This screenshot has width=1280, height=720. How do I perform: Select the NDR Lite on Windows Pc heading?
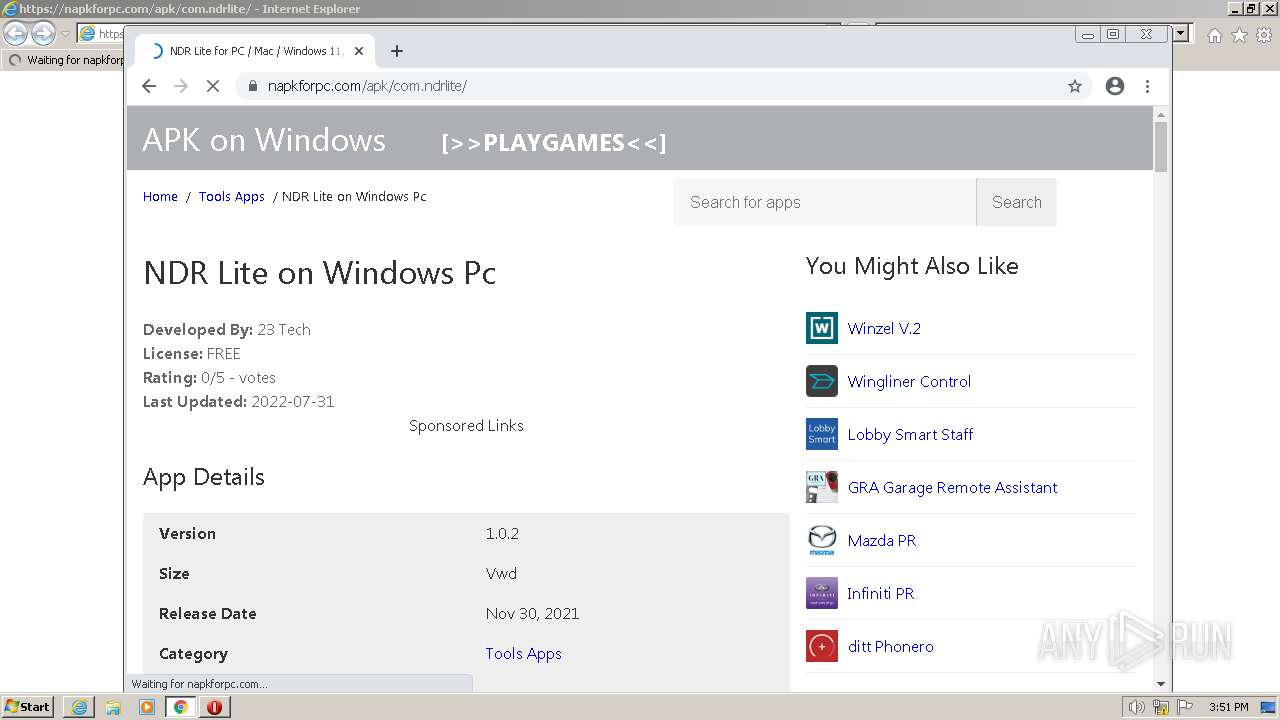point(320,272)
